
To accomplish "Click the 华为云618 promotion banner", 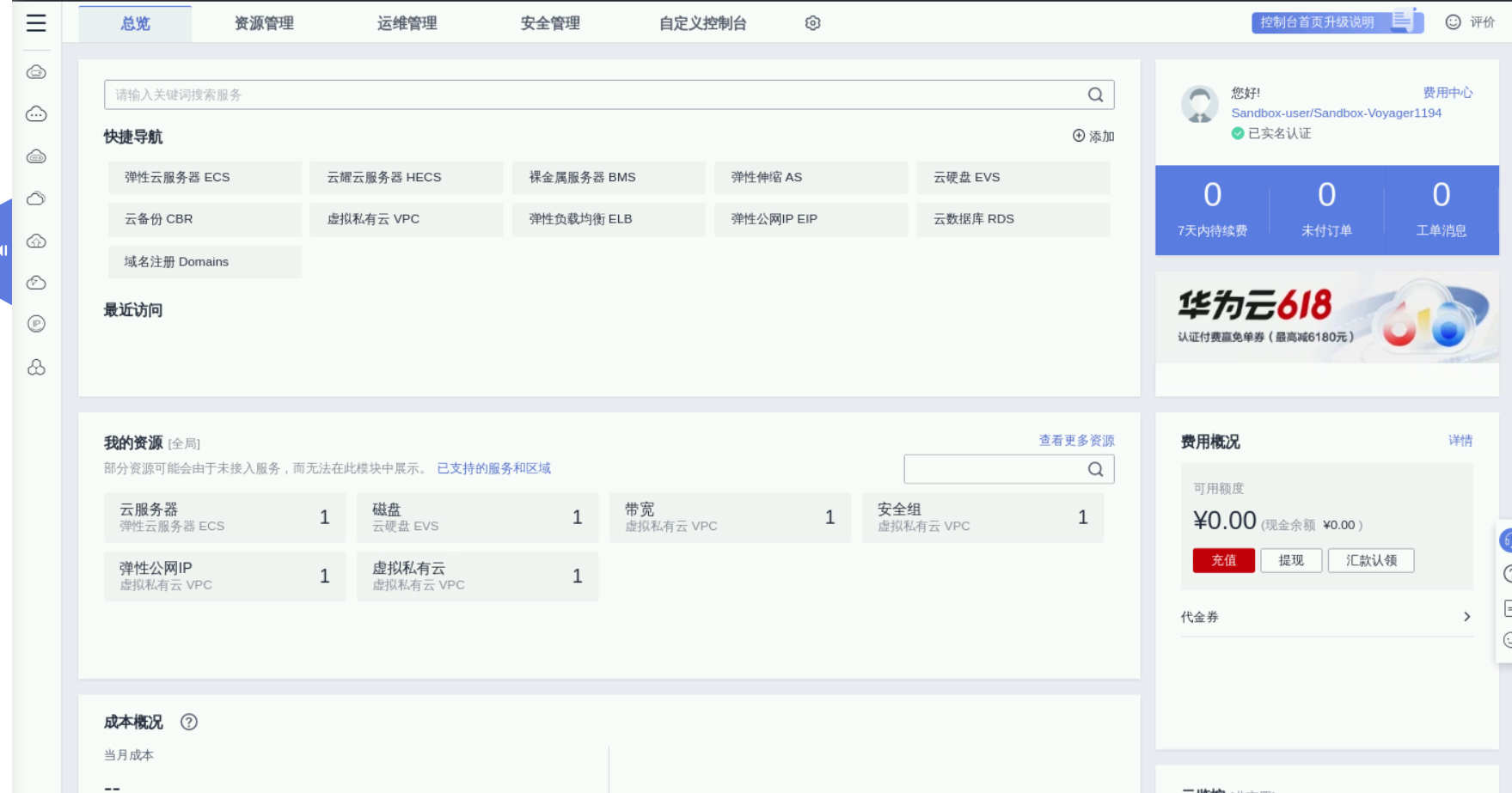I will pos(1326,318).
